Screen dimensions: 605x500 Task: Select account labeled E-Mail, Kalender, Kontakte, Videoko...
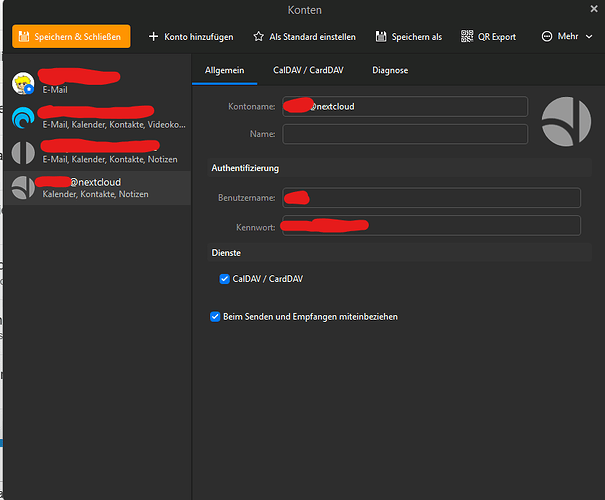97,118
